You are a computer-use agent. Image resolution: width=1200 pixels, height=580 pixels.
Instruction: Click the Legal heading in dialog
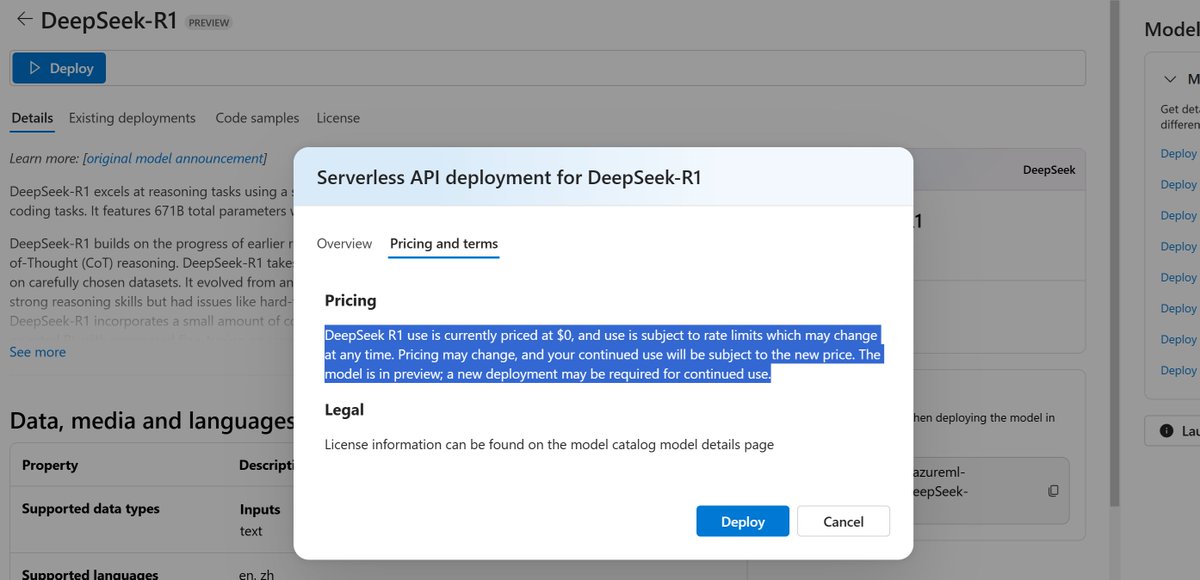click(345, 409)
